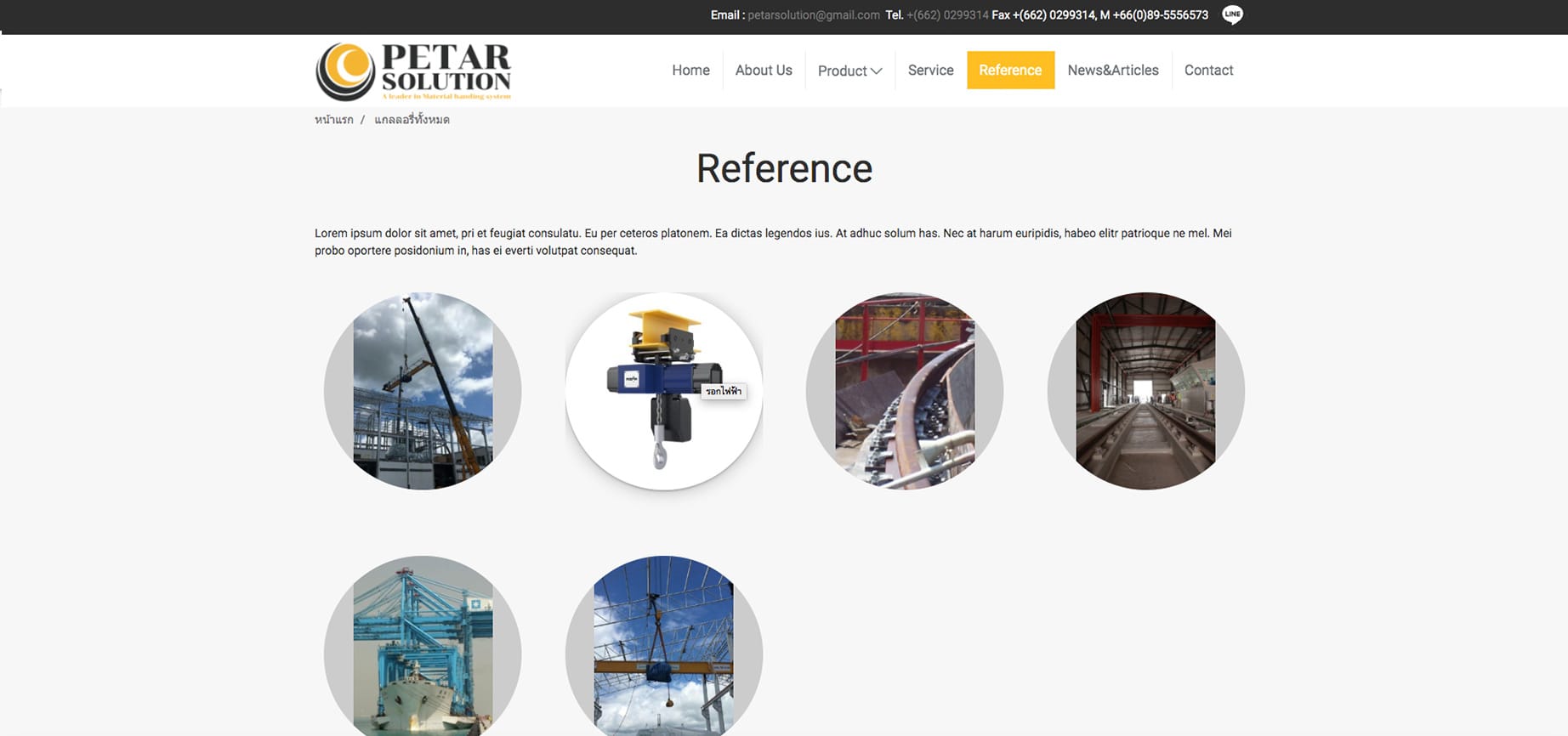Open the LINE chat icon
This screenshot has width=1568, height=736.
[1232, 14]
